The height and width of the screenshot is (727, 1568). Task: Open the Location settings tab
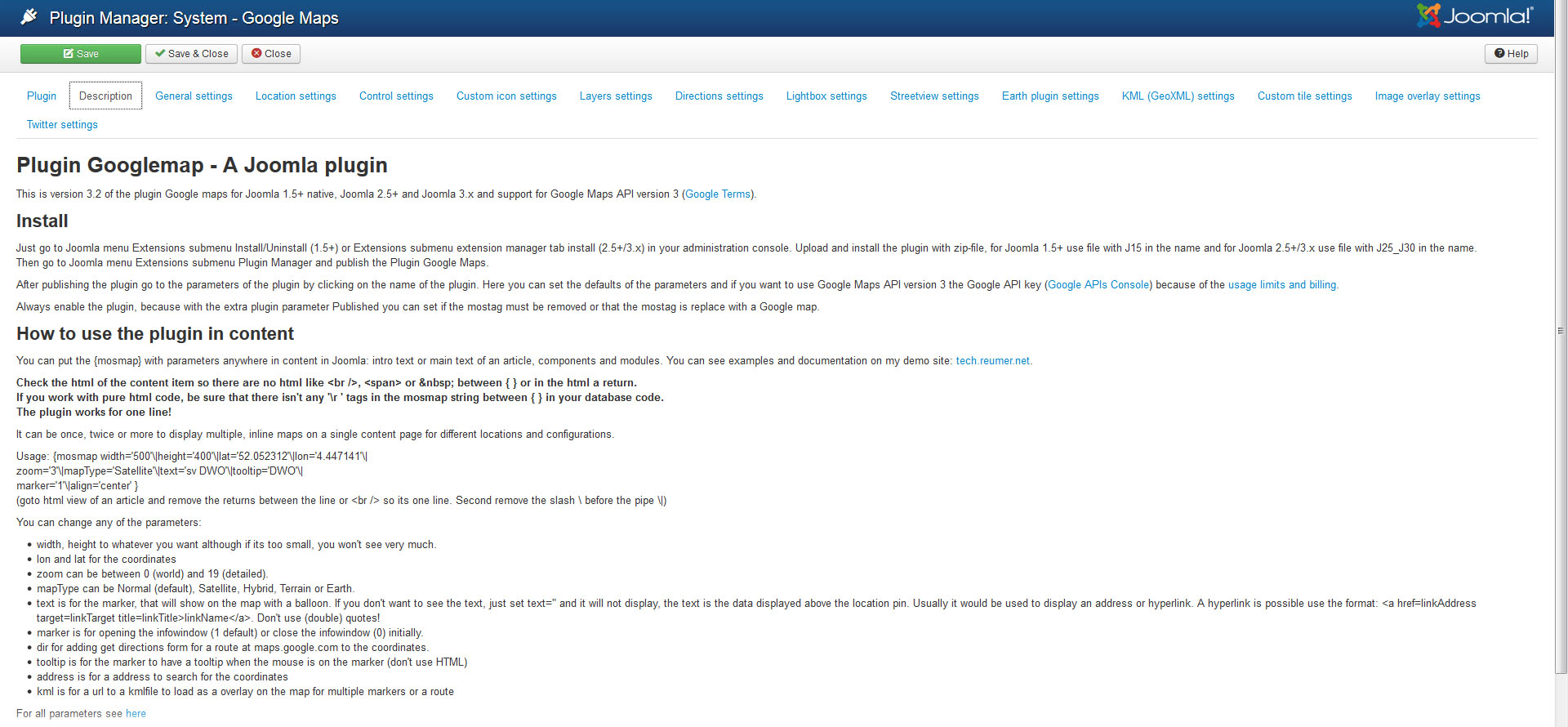coord(296,96)
